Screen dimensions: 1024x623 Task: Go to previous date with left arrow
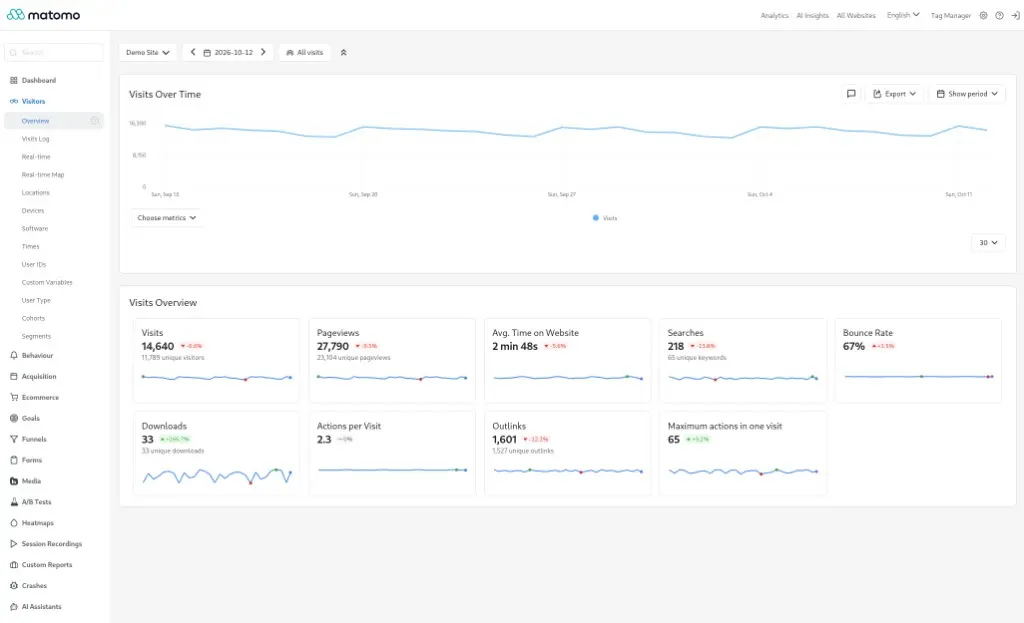coord(193,52)
